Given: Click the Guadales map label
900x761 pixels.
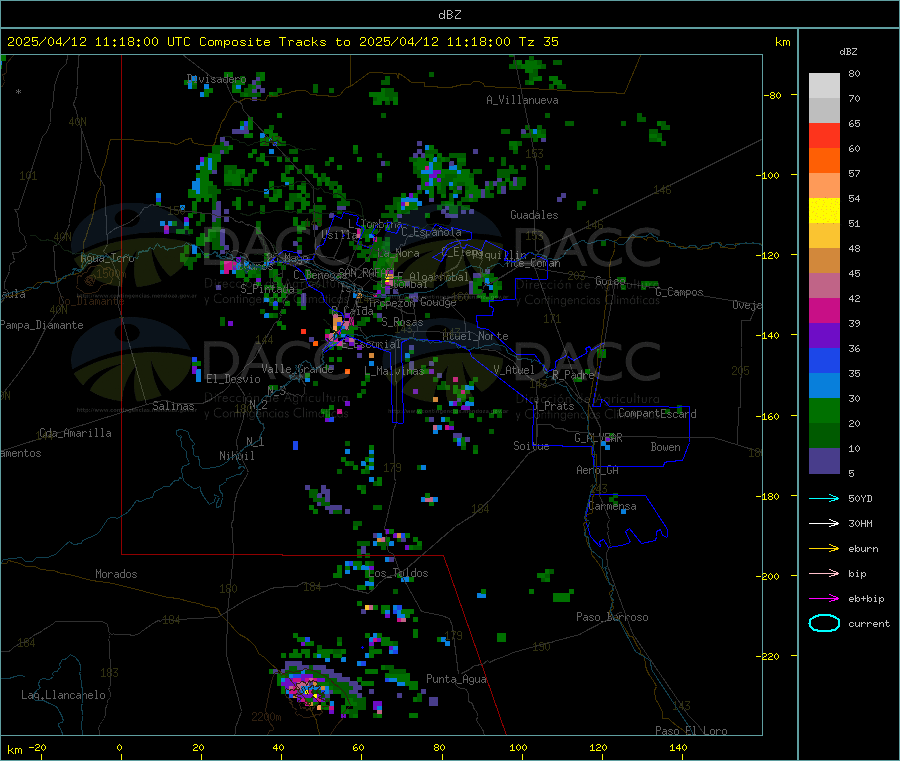Looking at the screenshot, I should pyautogui.click(x=534, y=215).
